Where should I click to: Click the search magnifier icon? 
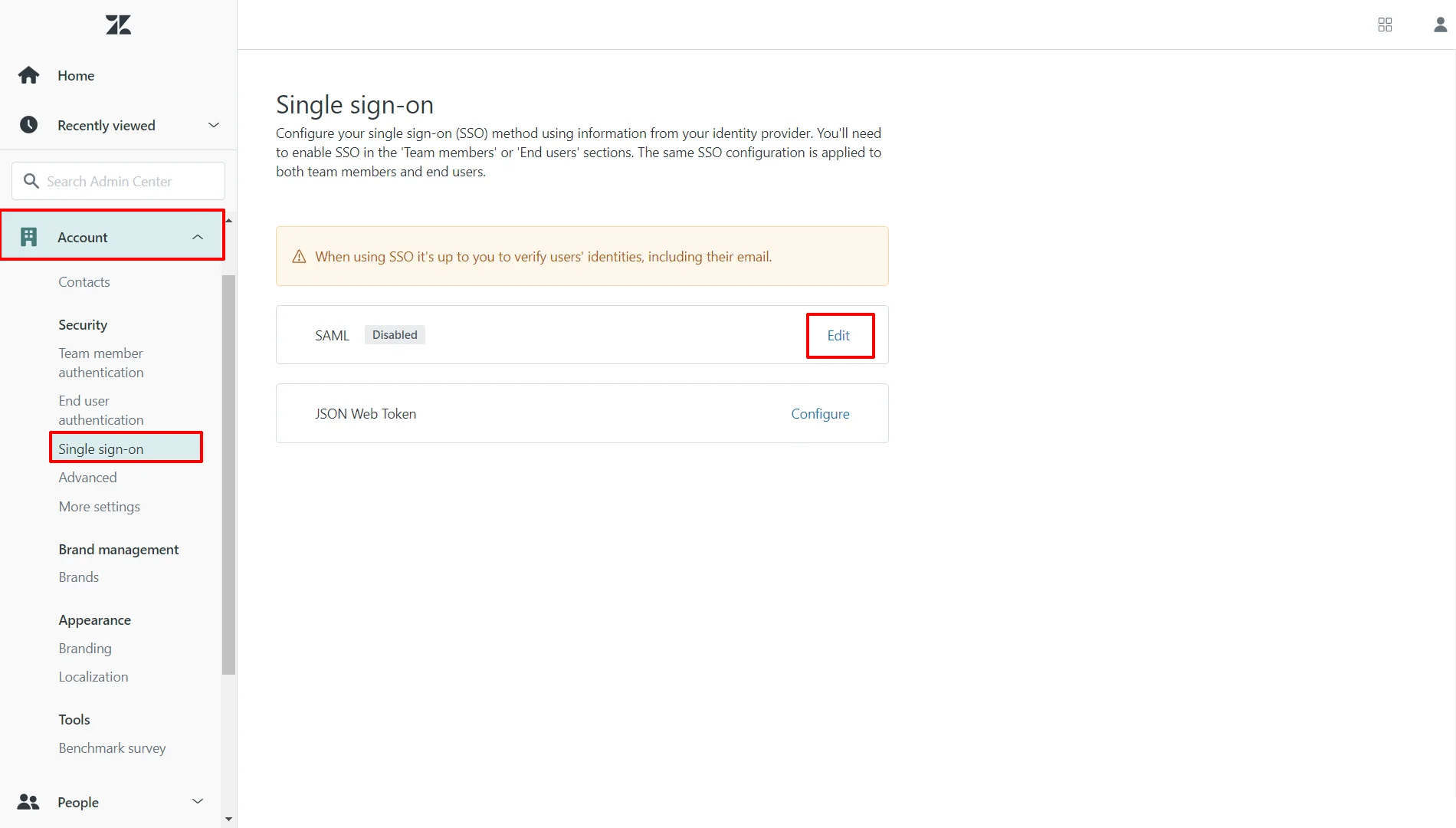(x=31, y=180)
